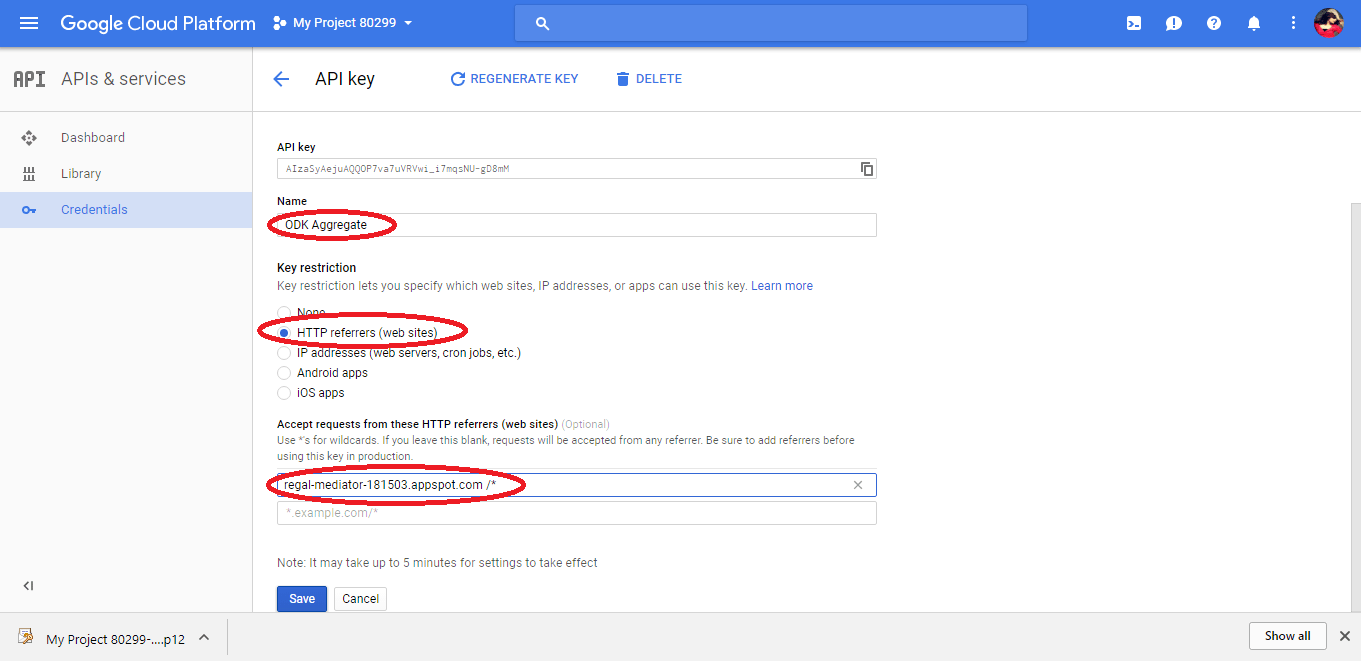
Task: Click the API icon beside APIs & services
Action: [x=29, y=79]
